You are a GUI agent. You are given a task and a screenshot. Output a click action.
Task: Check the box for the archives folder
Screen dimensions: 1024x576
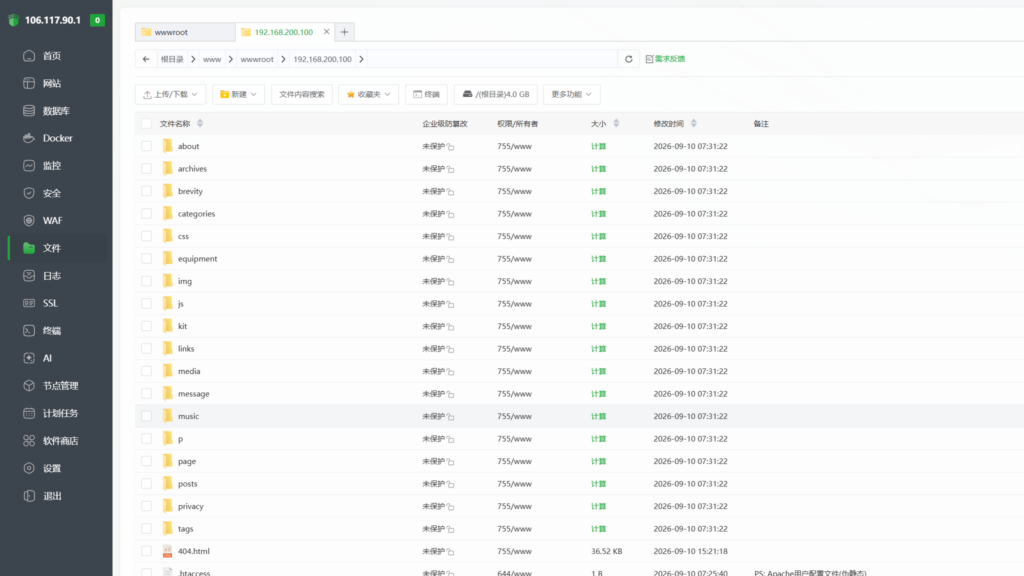click(x=146, y=168)
